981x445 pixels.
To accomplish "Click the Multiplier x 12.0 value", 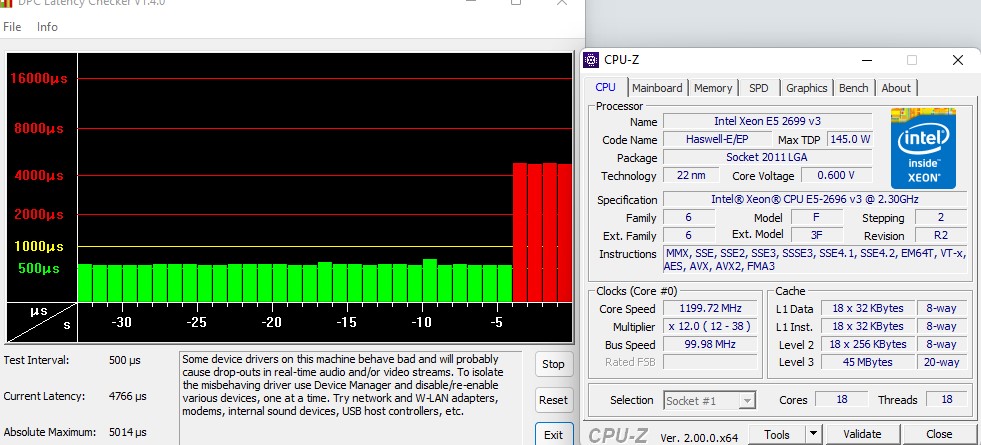I will coord(710,327).
